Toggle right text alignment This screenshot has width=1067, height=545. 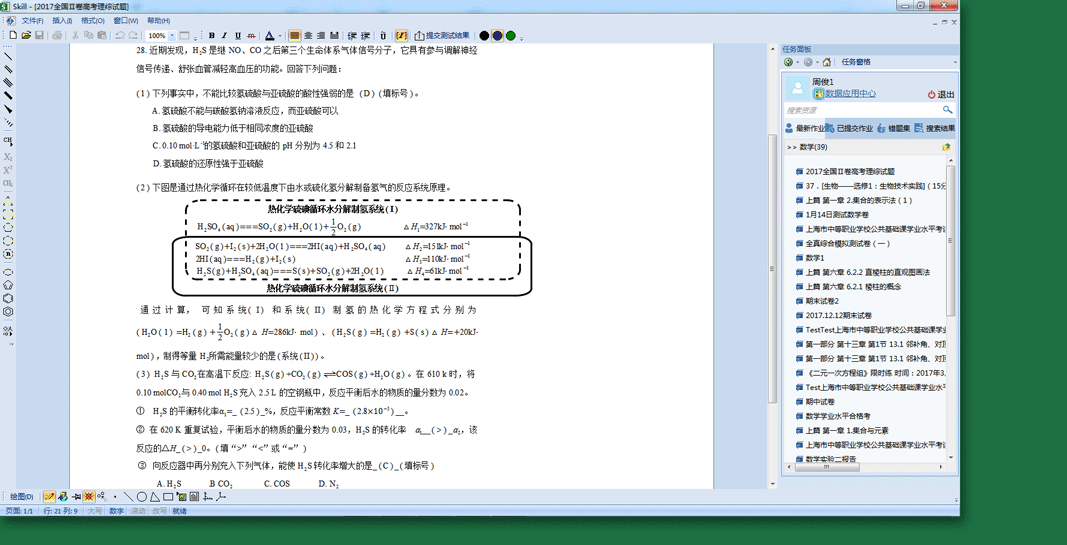(x=321, y=35)
